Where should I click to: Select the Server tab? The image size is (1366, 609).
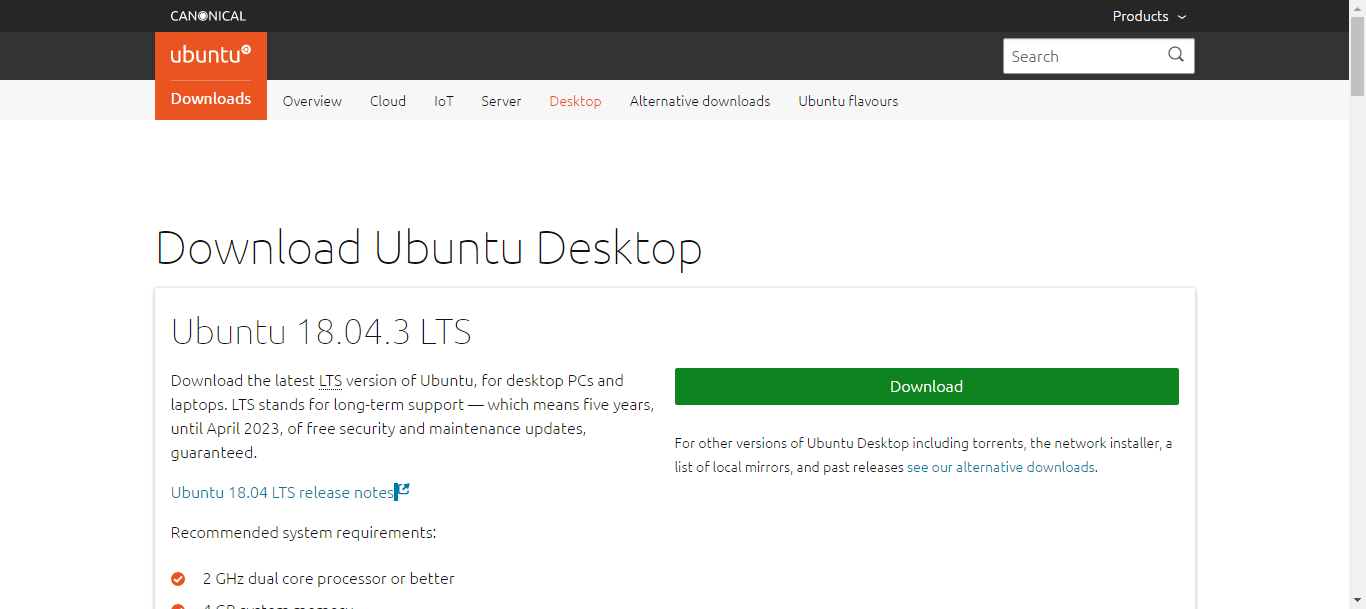click(501, 101)
